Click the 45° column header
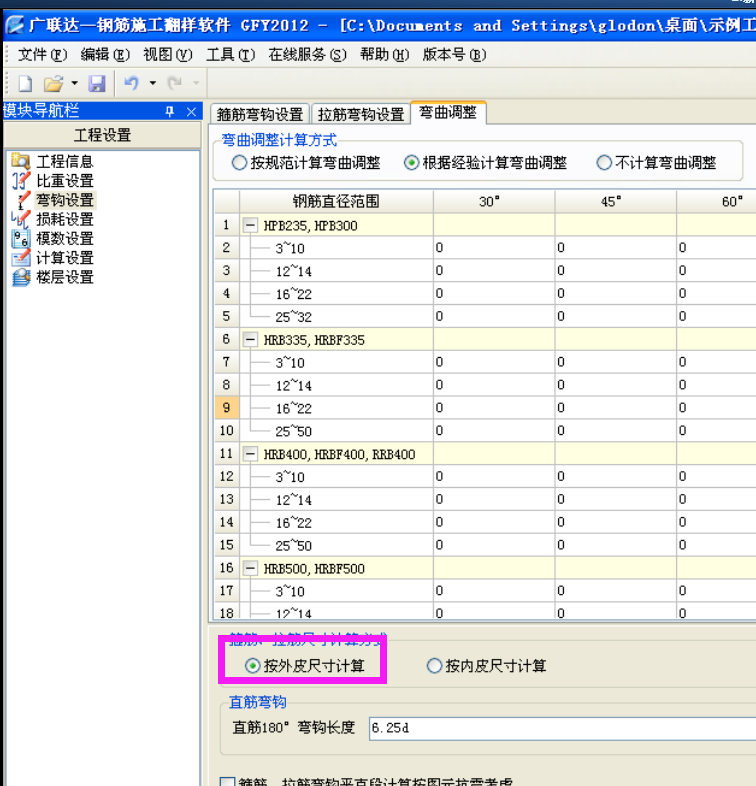The image size is (756, 786). [x=616, y=202]
